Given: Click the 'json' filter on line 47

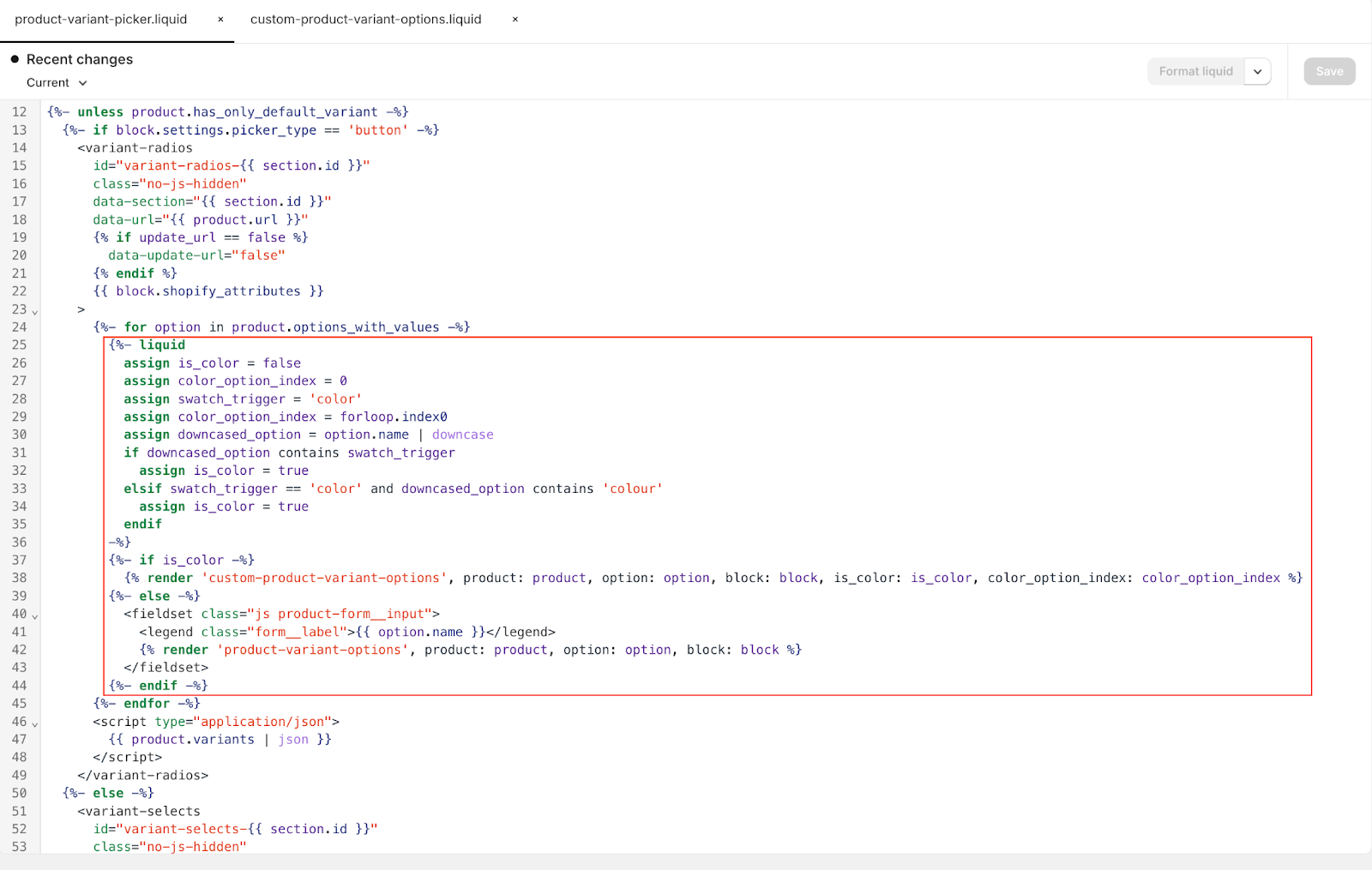Looking at the screenshot, I should point(293,739).
